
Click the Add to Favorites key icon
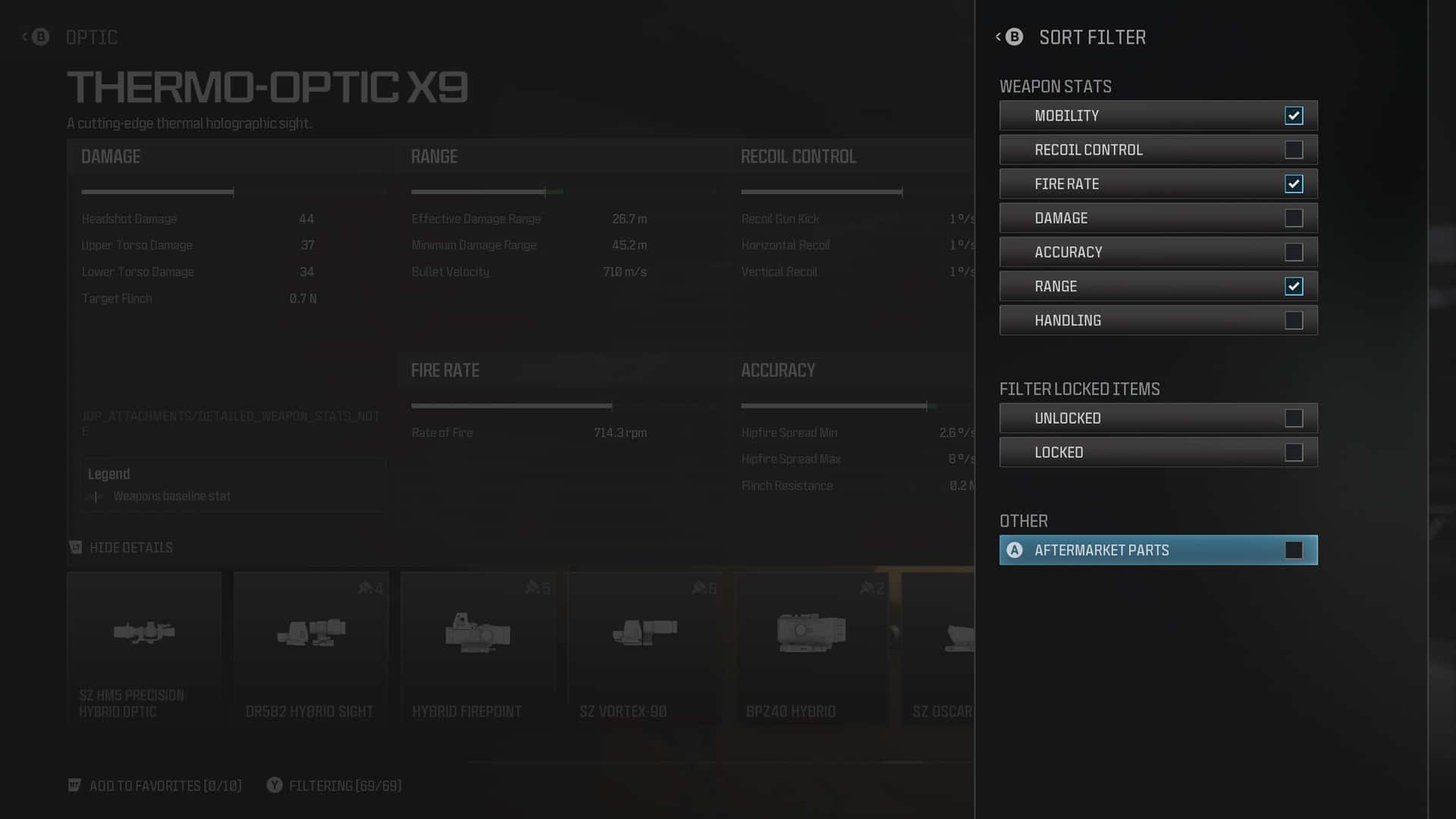point(74,786)
